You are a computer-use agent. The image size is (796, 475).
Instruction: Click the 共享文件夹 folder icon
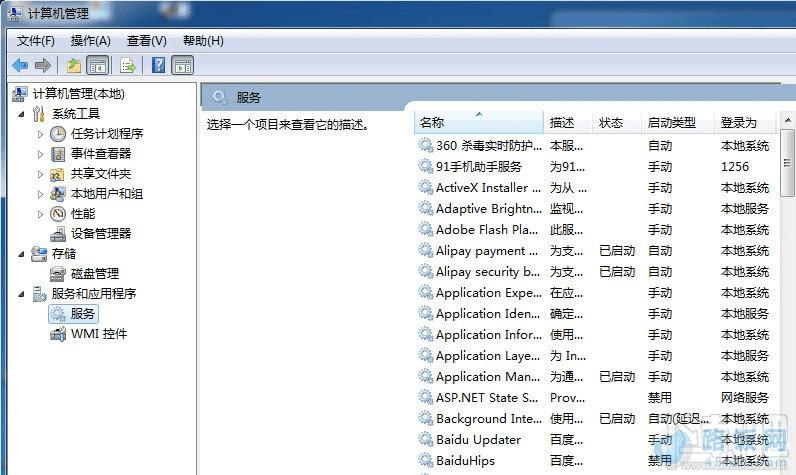point(57,174)
